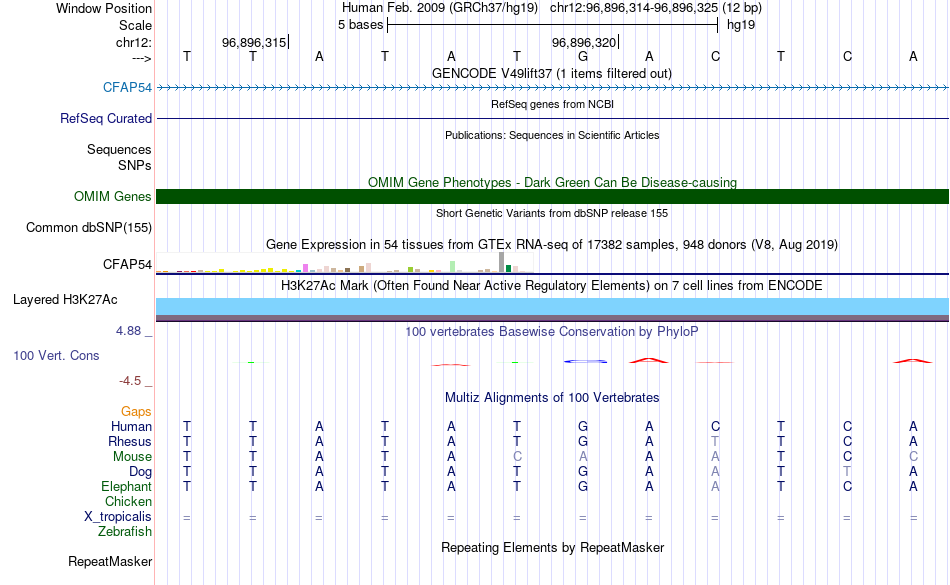This screenshot has height=585, width=950.
Task: Click the rightmost red PhyloP peak
Action: coord(912,361)
